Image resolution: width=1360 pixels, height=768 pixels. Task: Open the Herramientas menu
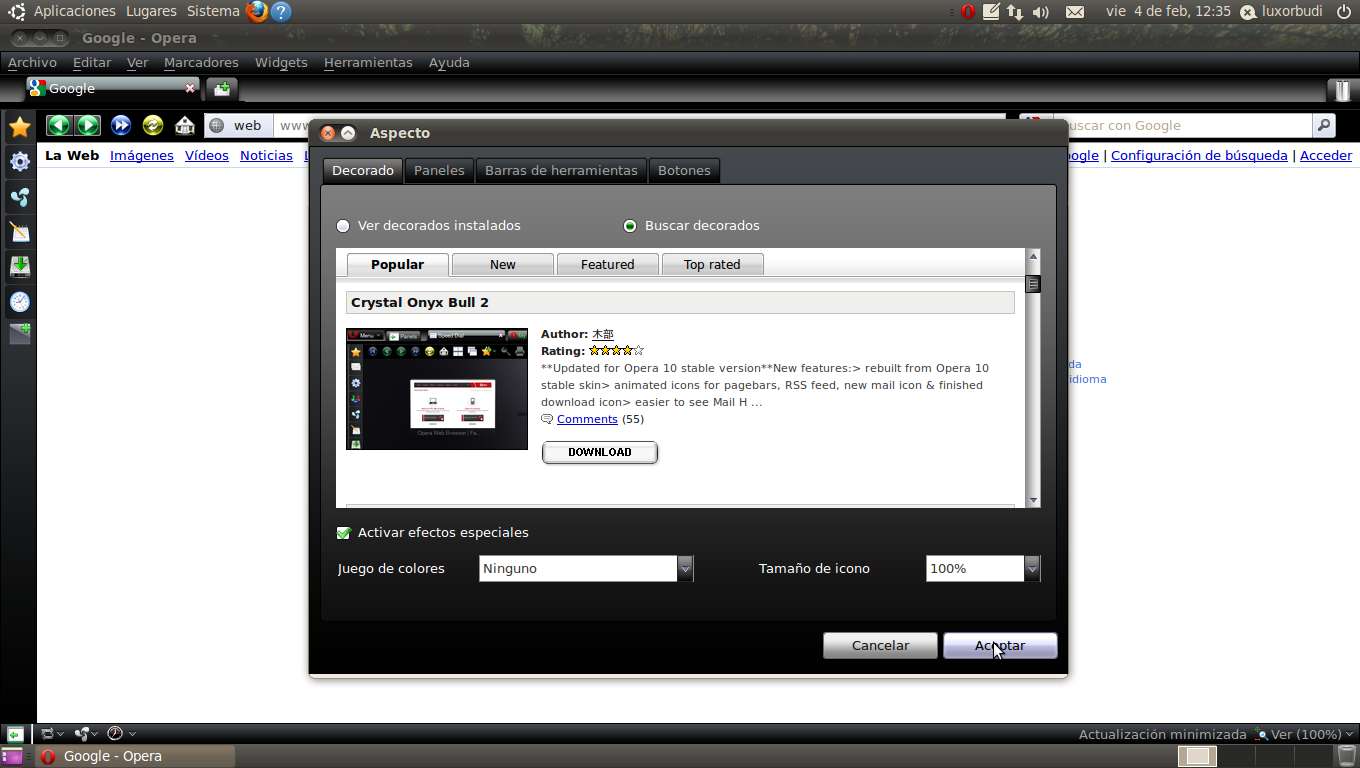368,62
